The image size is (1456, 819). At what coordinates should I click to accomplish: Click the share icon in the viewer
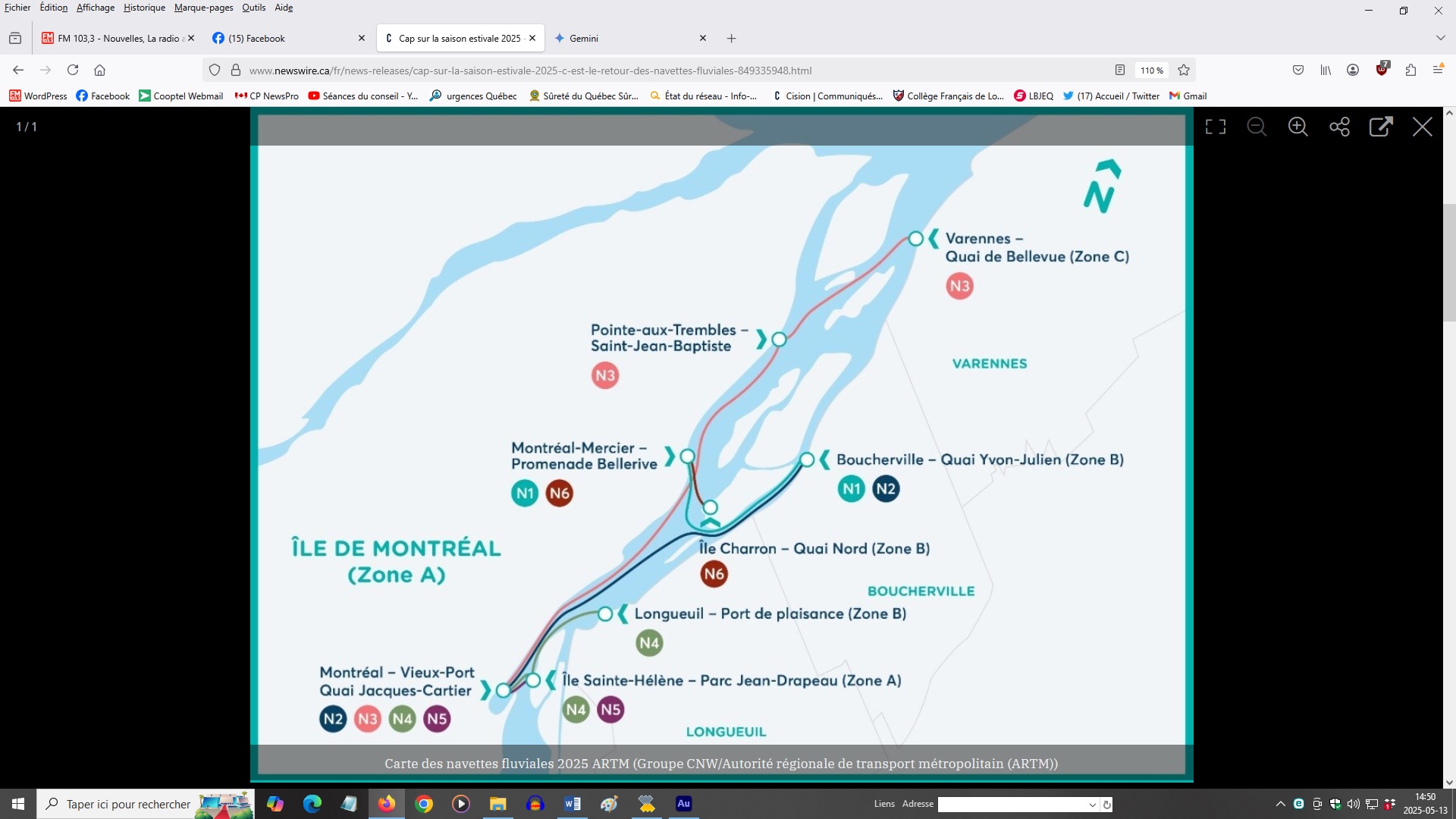pos(1339,127)
